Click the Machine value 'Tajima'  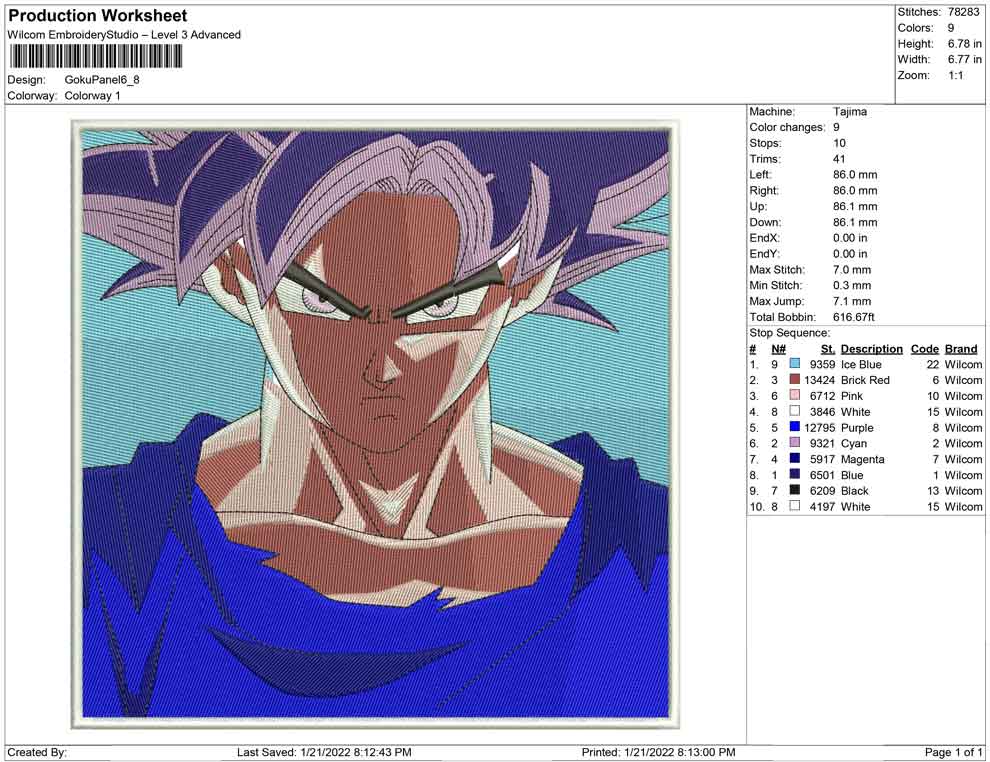click(850, 112)
